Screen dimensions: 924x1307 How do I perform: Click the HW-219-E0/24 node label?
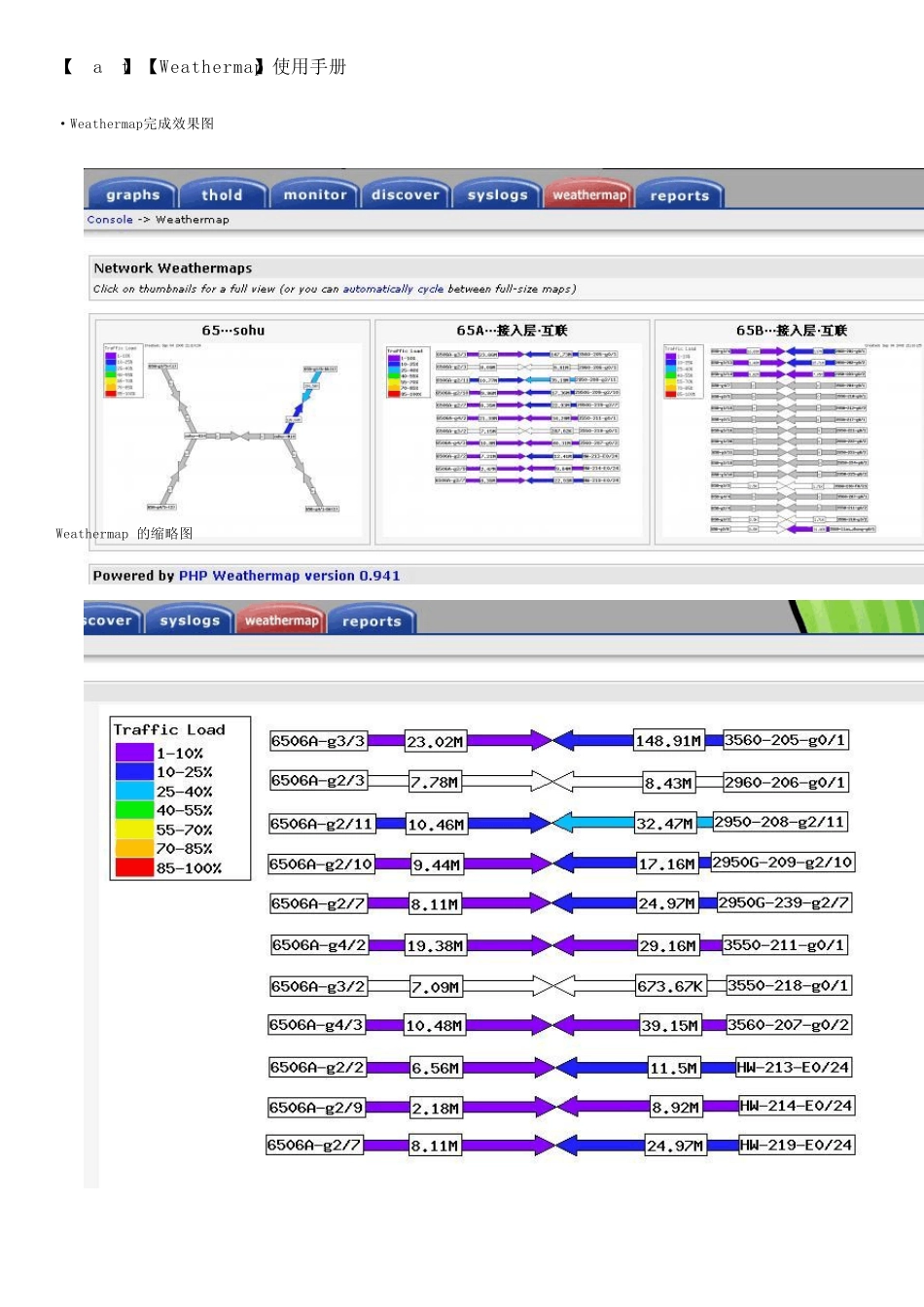coord(798,1145)
